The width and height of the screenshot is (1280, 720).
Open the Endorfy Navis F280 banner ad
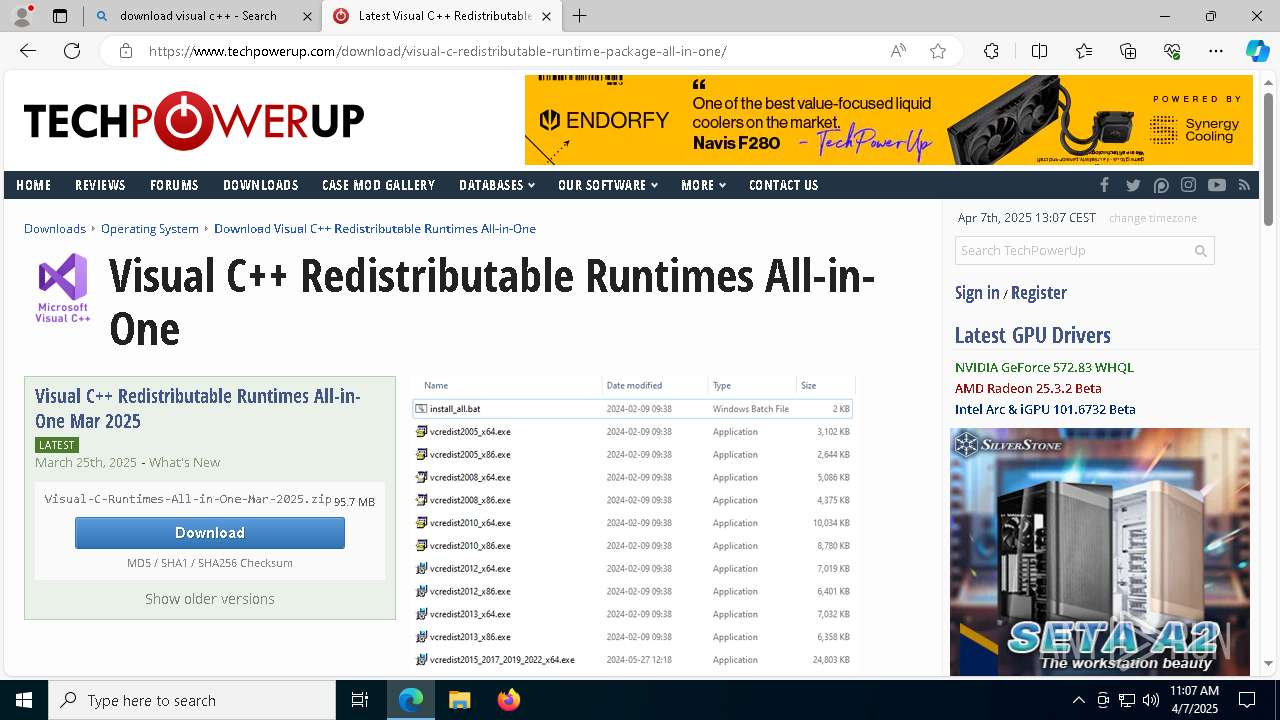click(889, 120)
